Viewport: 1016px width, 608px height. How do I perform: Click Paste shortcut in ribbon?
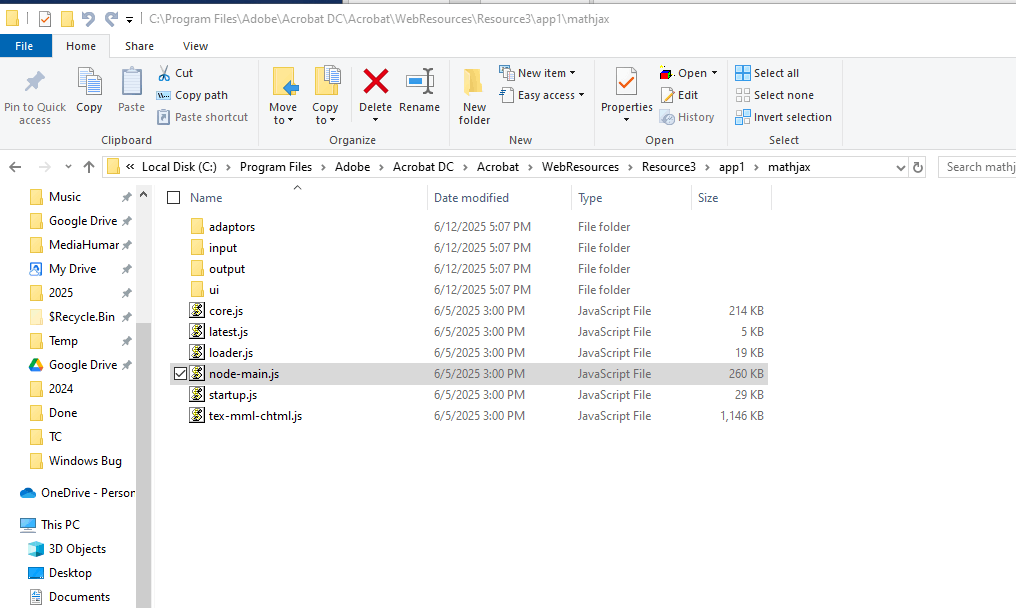pos(203,117)
